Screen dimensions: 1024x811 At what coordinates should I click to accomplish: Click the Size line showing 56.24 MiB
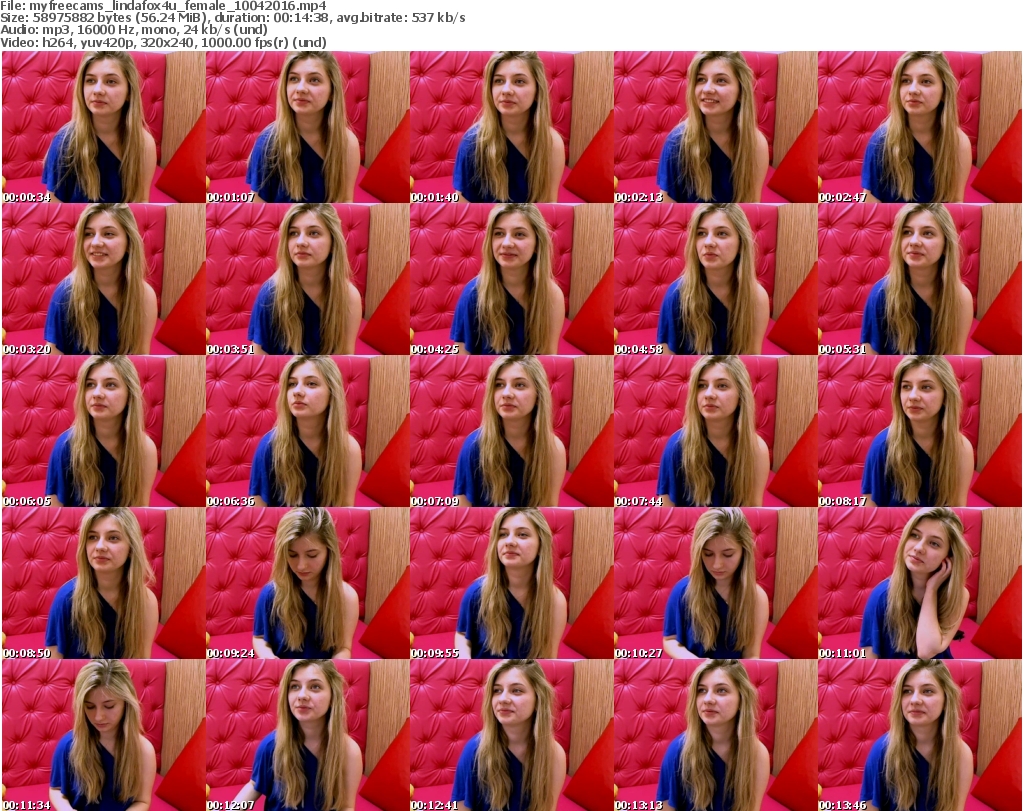(233, 18)
